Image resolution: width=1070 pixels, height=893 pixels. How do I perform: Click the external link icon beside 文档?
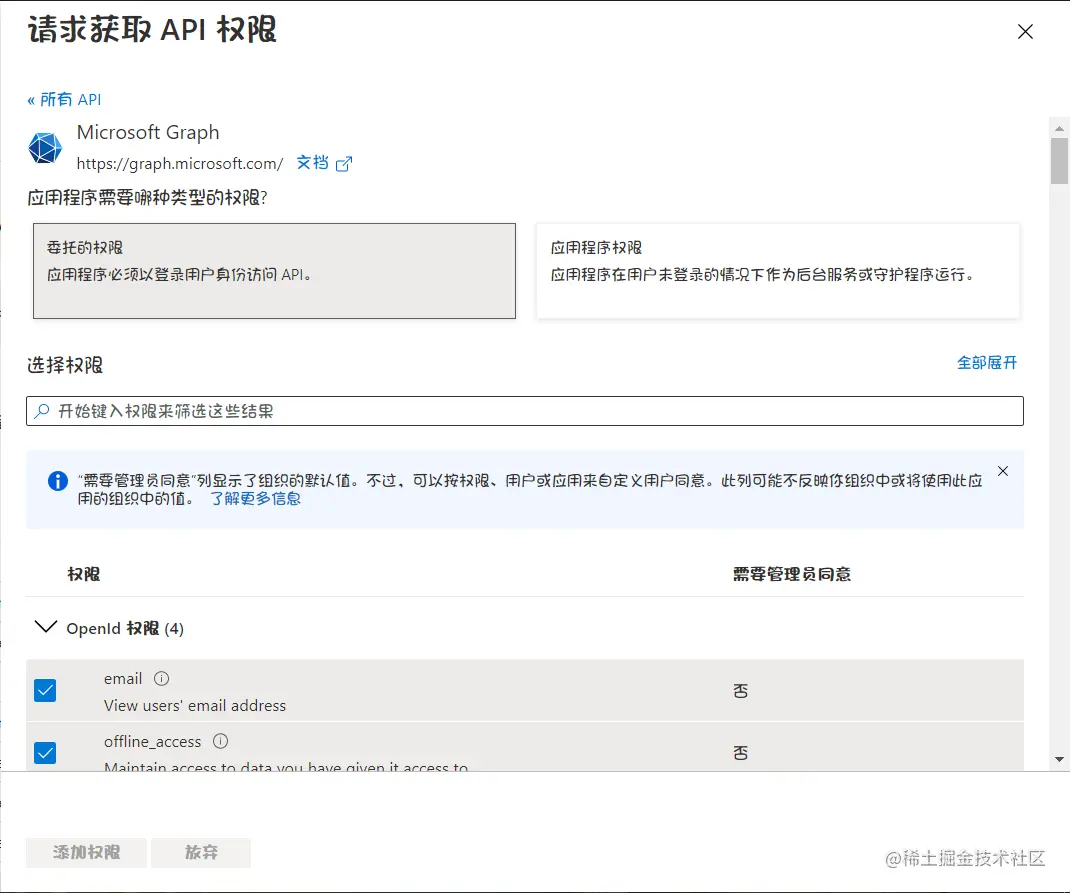coord(344,164)
